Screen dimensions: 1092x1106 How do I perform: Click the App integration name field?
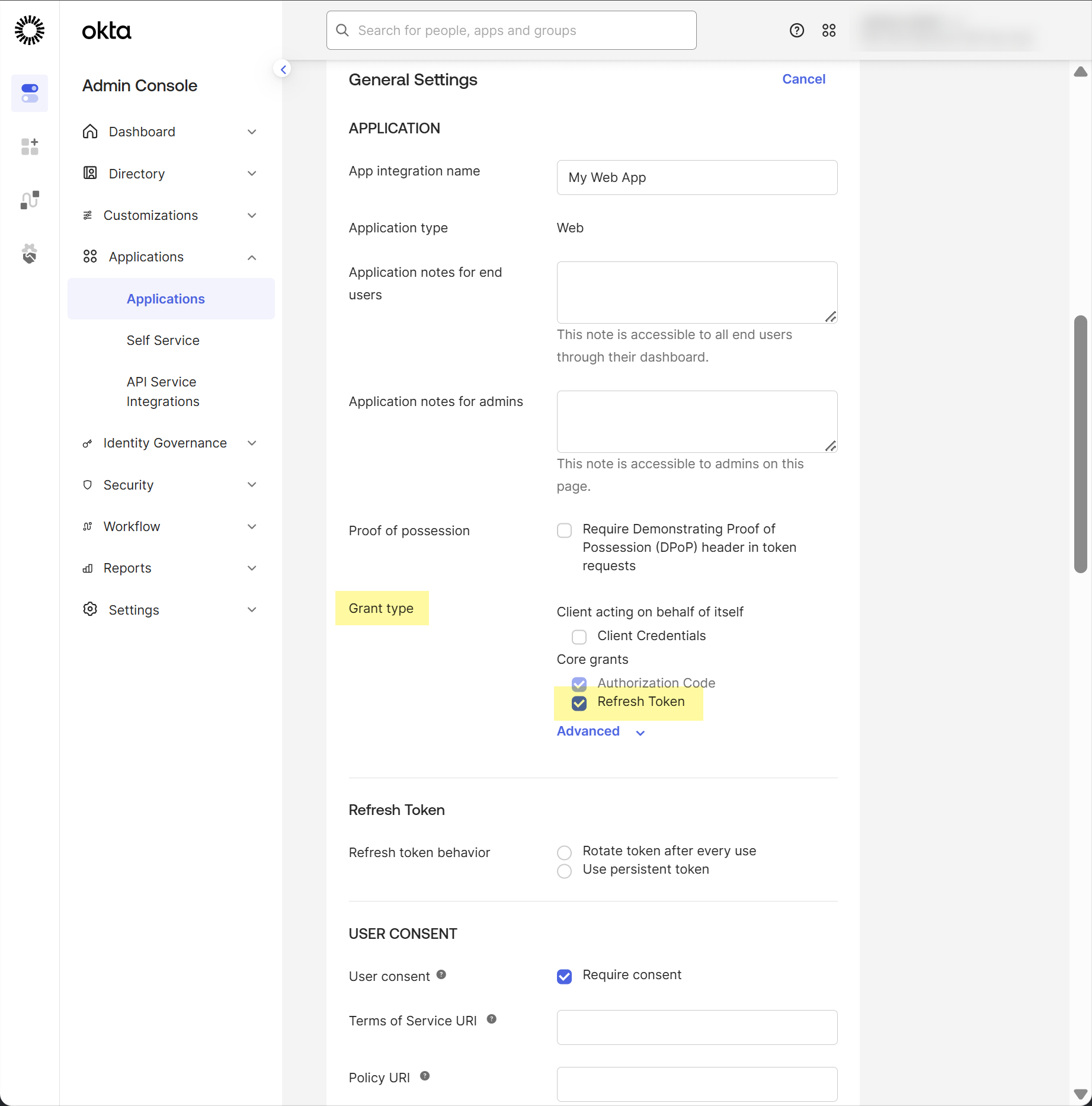coord(697,177)
